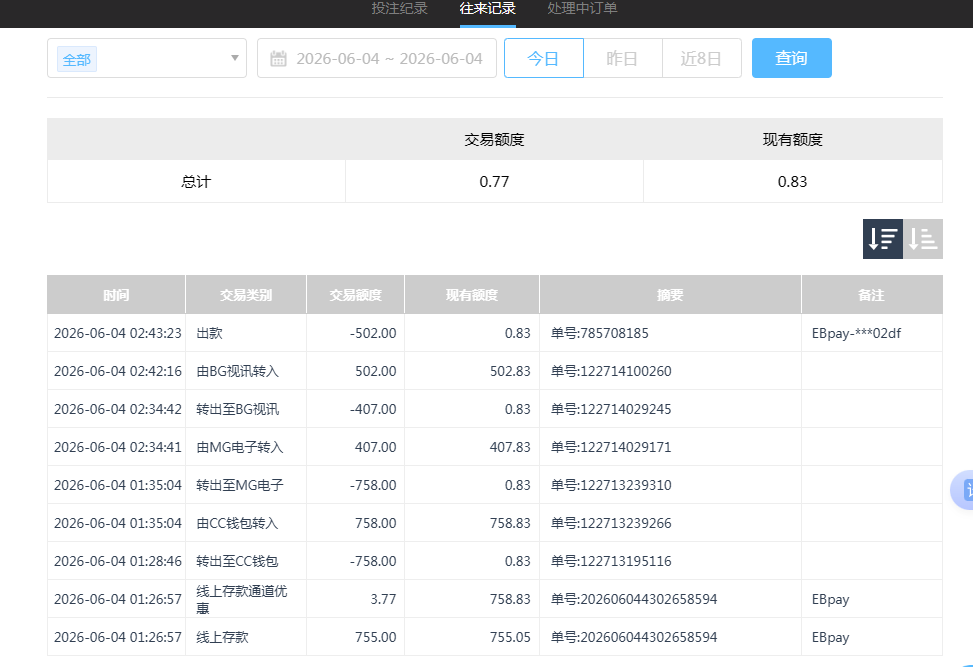The height and width of the screenshot is (667, 973).
Task: Select amount 3.77
Action: (x=383, y=599)
